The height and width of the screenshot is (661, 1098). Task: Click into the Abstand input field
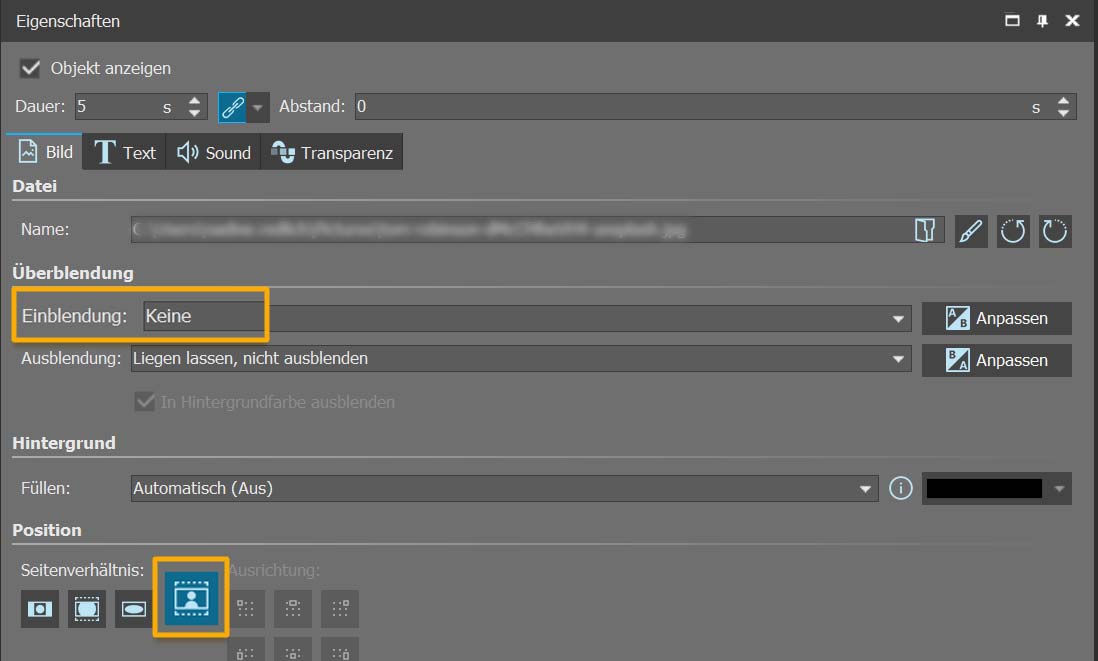click(x=690, y=107)
